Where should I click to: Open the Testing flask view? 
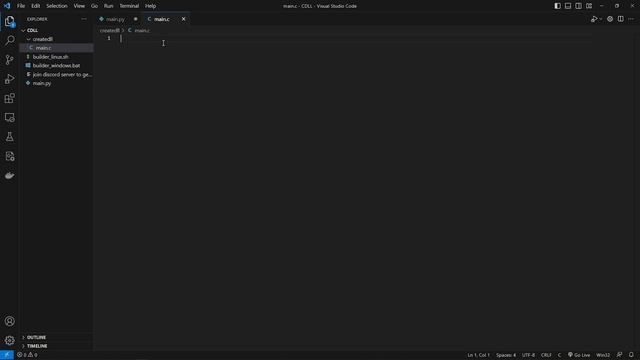[9, 137]
